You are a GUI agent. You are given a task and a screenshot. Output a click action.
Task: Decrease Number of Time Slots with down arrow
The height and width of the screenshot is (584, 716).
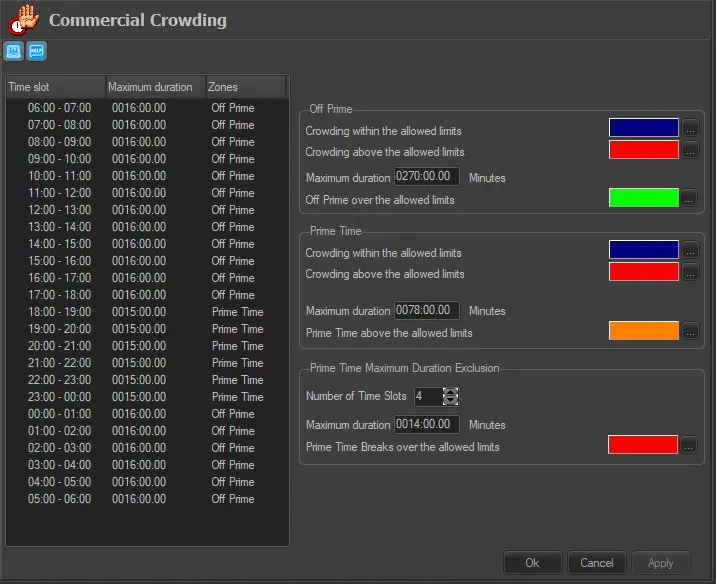click(450, 401)
